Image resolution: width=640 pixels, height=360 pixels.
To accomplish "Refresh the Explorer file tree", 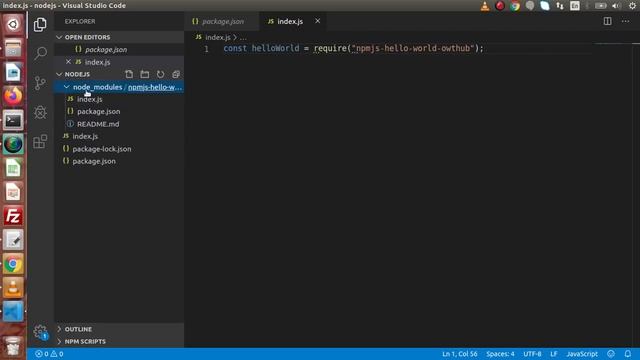I will pyautogui.click(x=160, y=74).
